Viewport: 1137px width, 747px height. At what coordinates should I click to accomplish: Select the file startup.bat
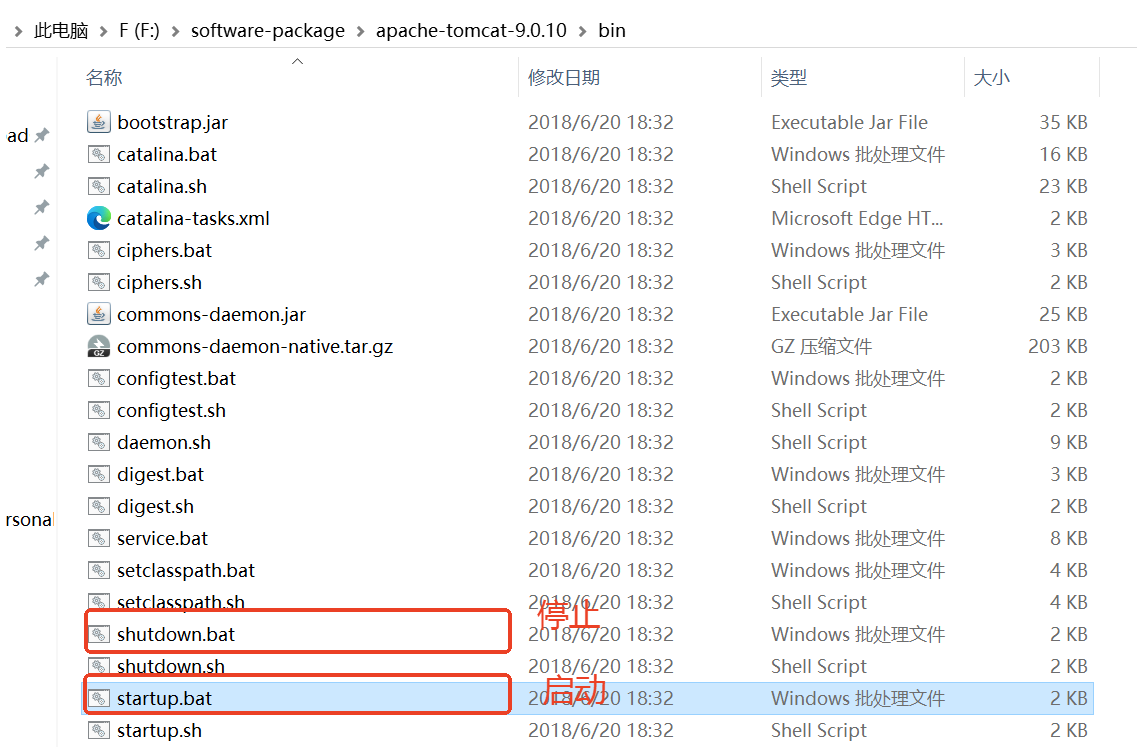point(164,698)
